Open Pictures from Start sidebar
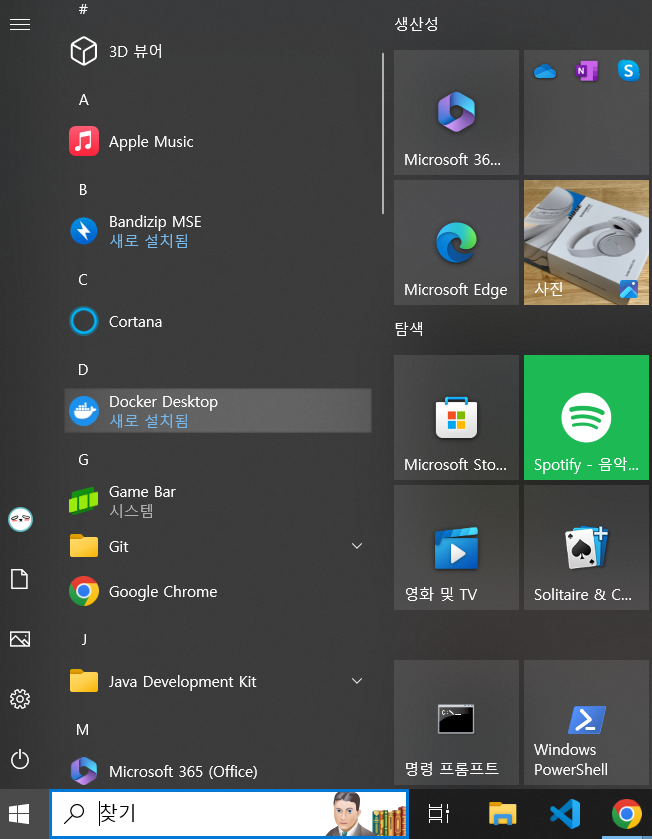This screenshot has height=839, width=652. point(20,639)
